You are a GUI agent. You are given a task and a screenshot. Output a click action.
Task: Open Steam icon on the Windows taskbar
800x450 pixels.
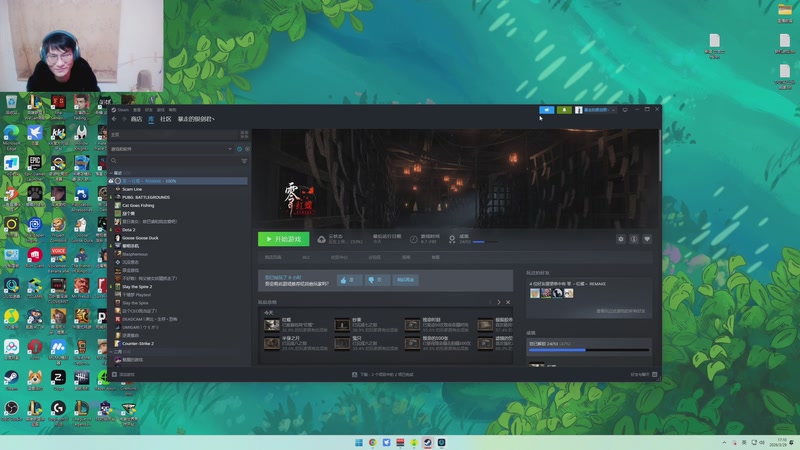pos(428,442)
